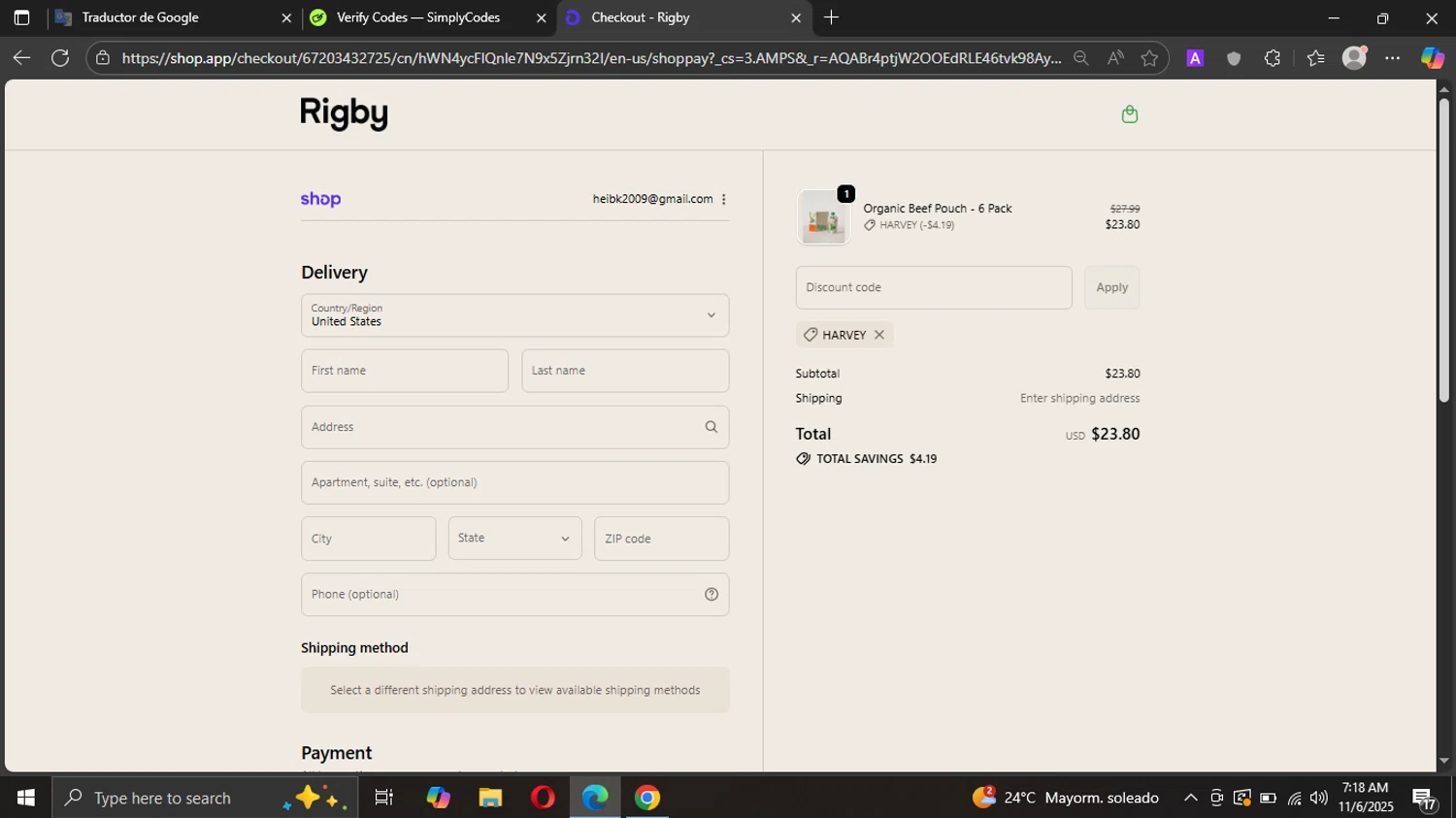
Task: Close the Traductor de Google tab
Action: [x=286, y=17]
